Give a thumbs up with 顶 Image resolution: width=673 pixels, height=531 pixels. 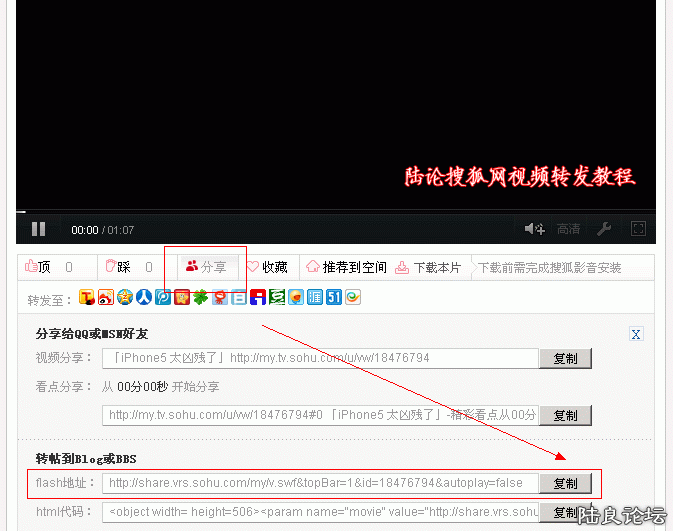(38, 267)
